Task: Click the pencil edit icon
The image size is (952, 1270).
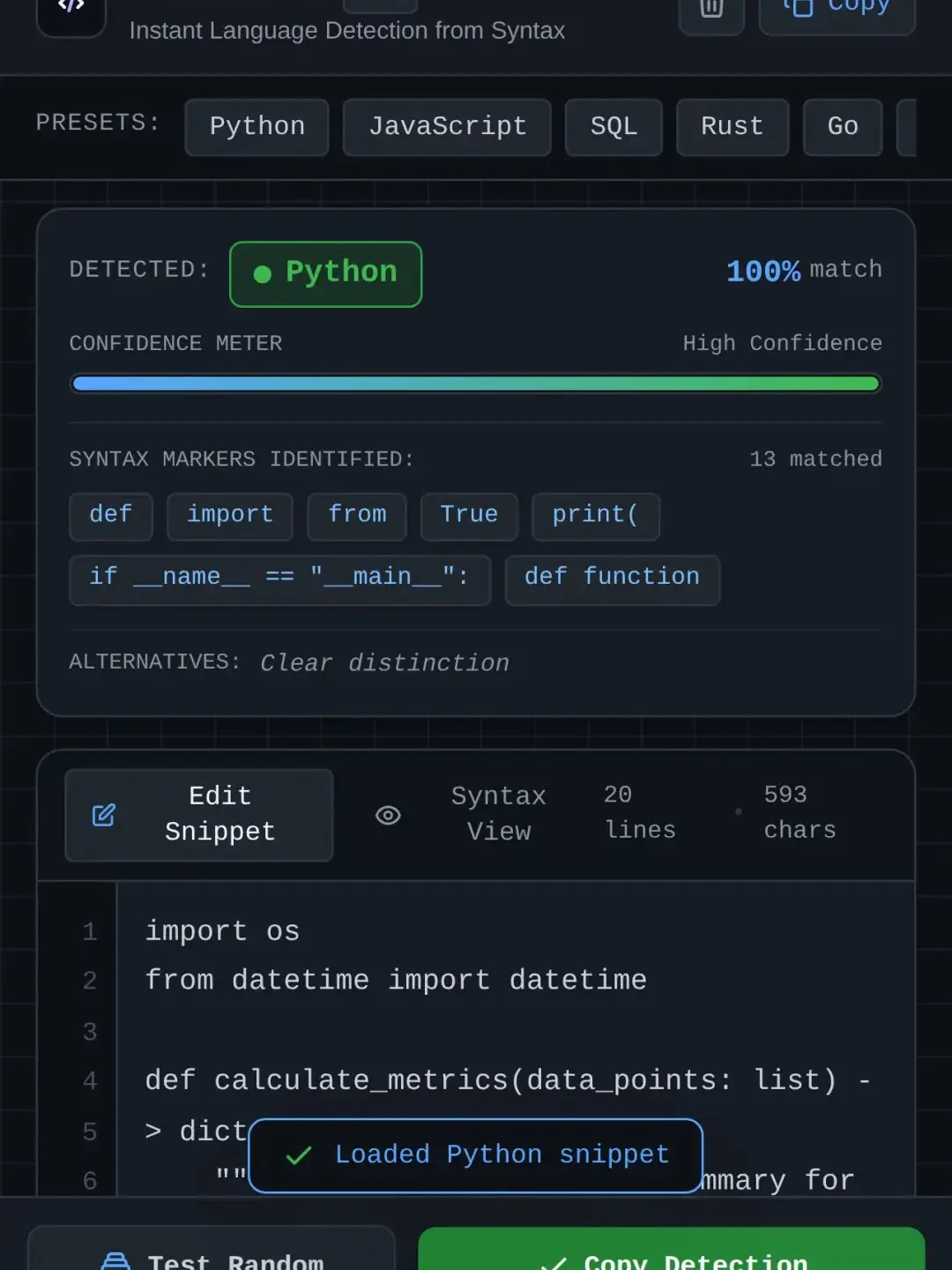Action: click(x=104, y=815)
